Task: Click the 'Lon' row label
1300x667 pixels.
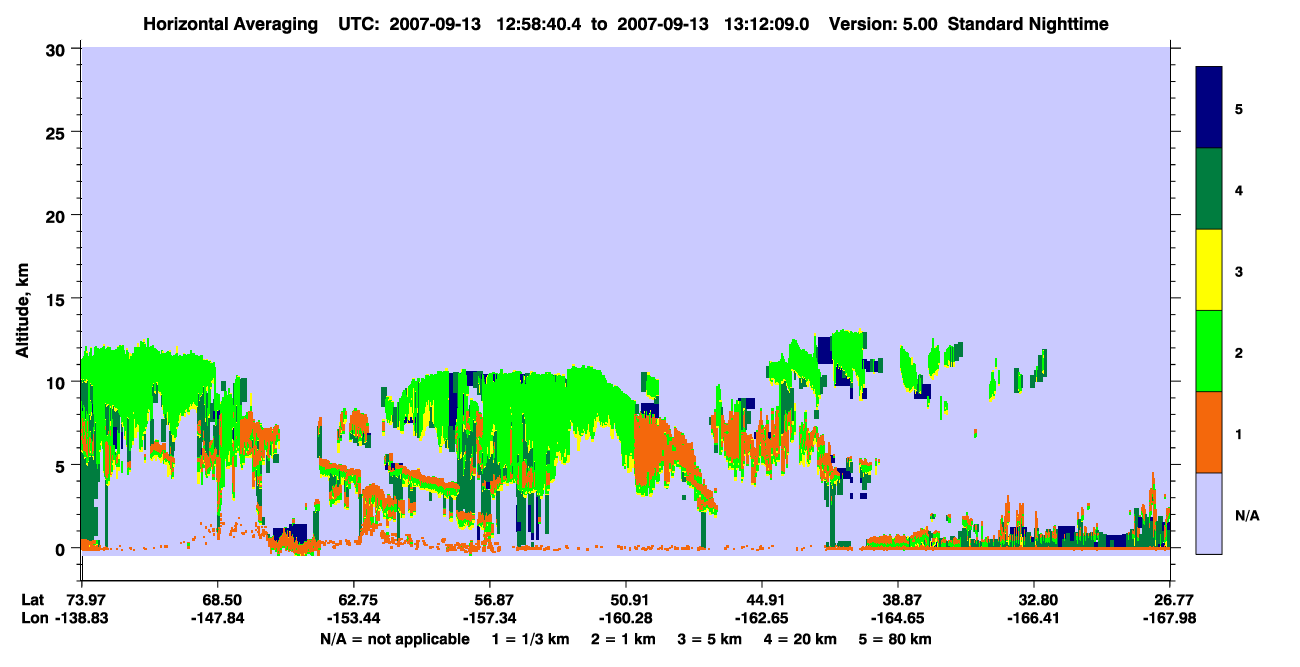Action: tap(33, 619)
